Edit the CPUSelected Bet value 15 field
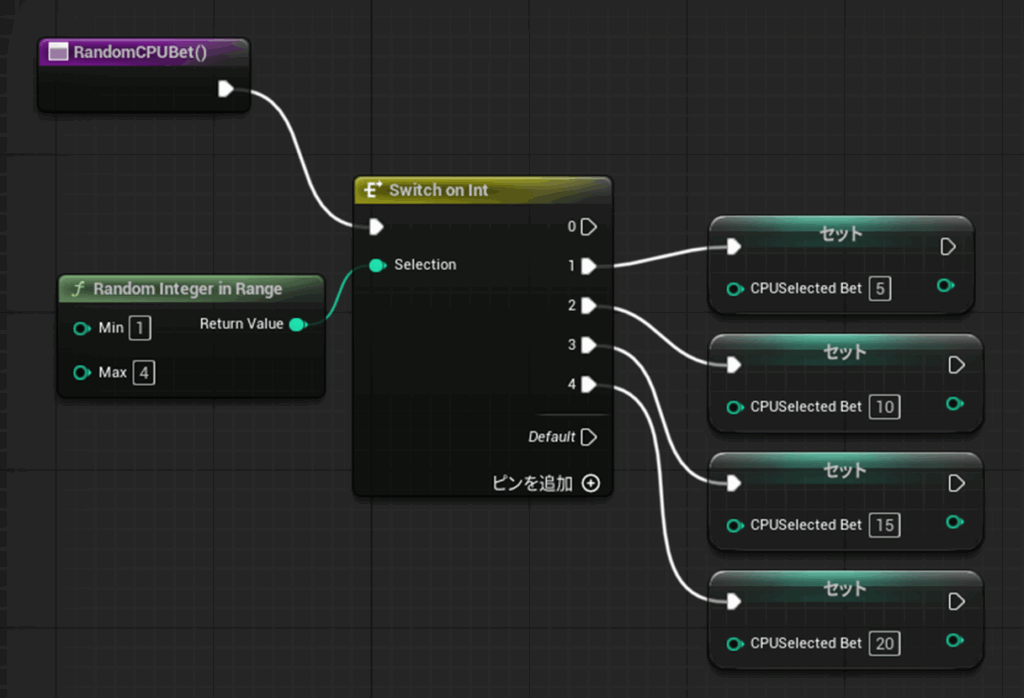Screen dimensions: 1024x698 click(883, 525)
